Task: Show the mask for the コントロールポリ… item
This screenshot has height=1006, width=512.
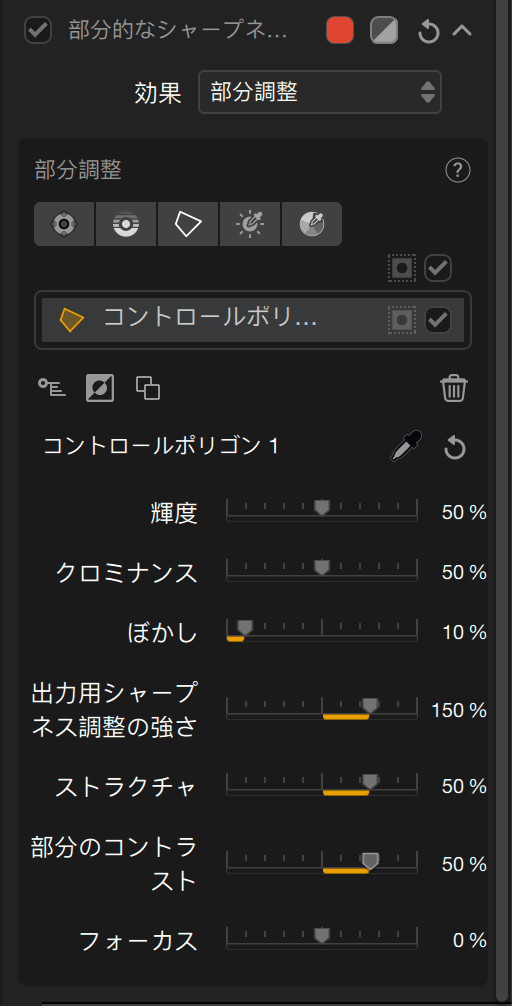Action: click(x=402, y=320)
